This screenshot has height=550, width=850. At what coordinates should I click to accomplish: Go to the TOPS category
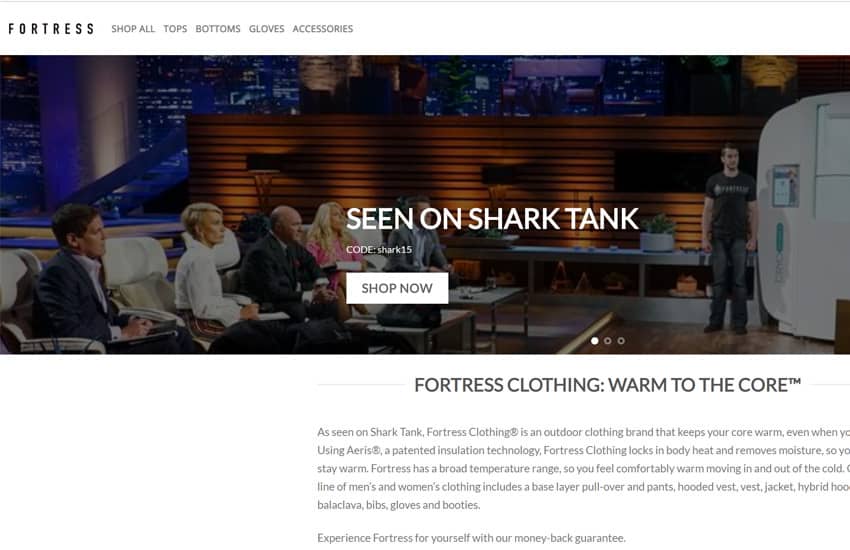tap(175, 29)
